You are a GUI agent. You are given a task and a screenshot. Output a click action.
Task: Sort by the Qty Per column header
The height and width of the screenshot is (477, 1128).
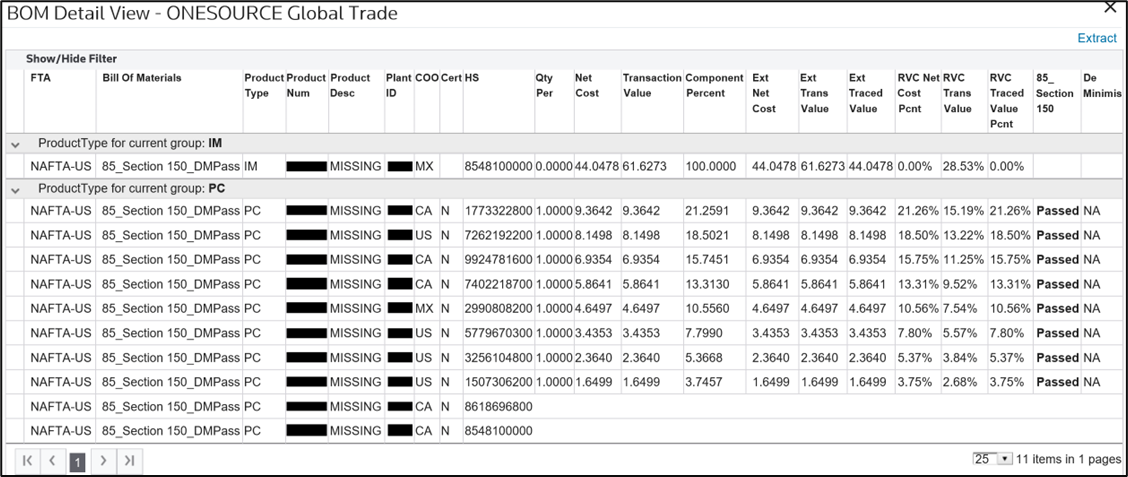pyautogui.click(x=545, y=86)
